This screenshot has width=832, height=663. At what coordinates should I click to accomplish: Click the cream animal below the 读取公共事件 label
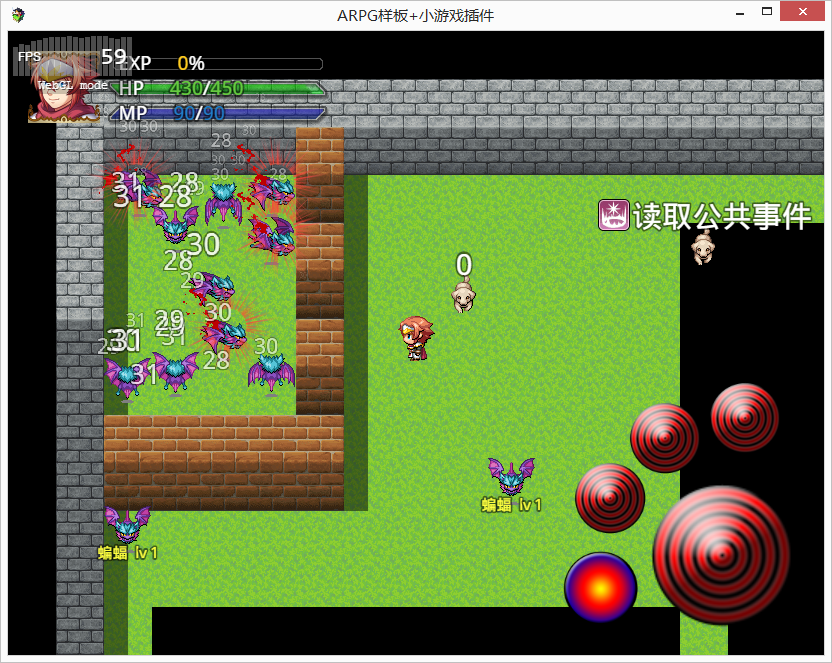coord(703,247)
